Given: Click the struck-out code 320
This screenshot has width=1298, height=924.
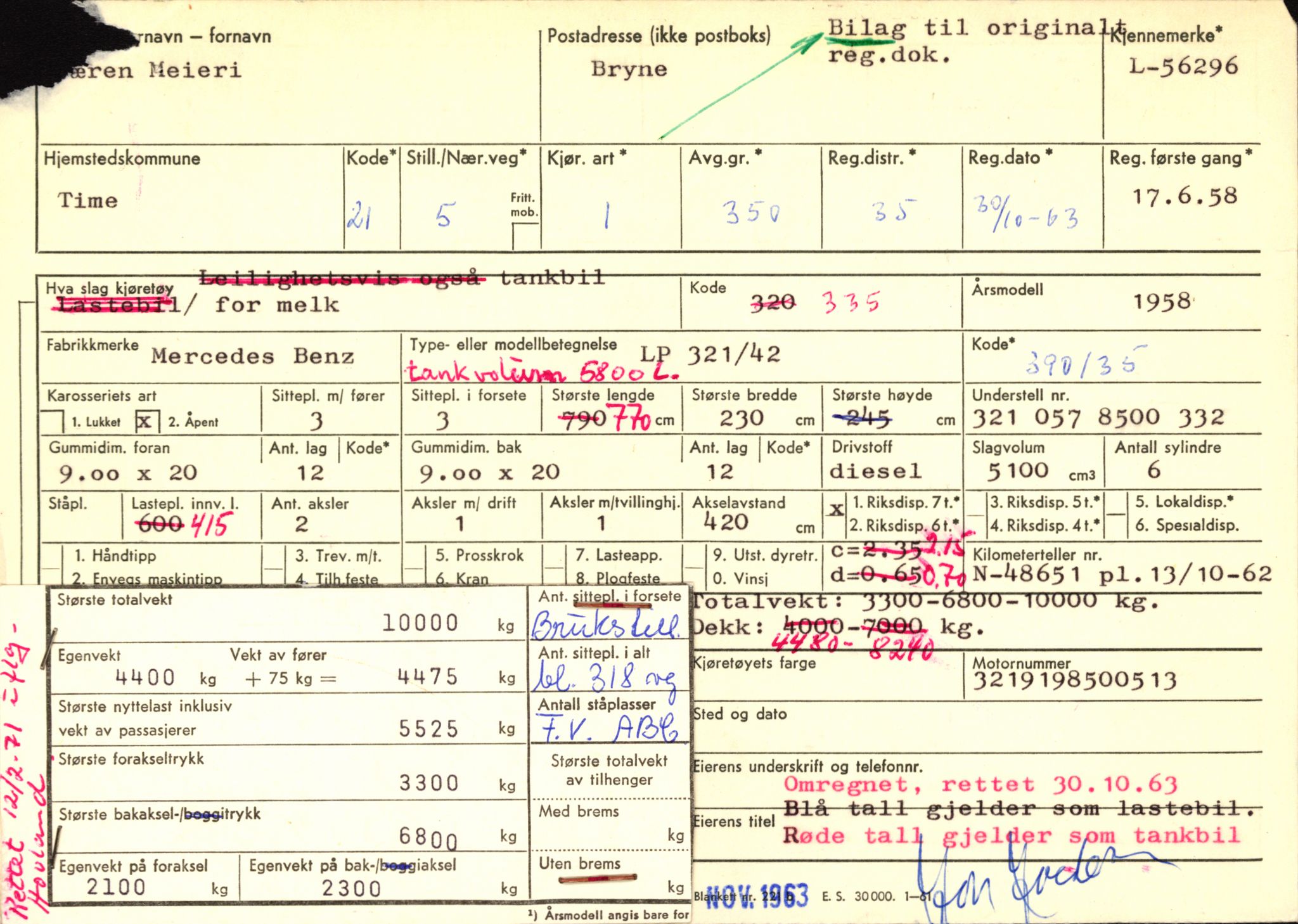Looking at the screenshot, I should click(773, 304).
